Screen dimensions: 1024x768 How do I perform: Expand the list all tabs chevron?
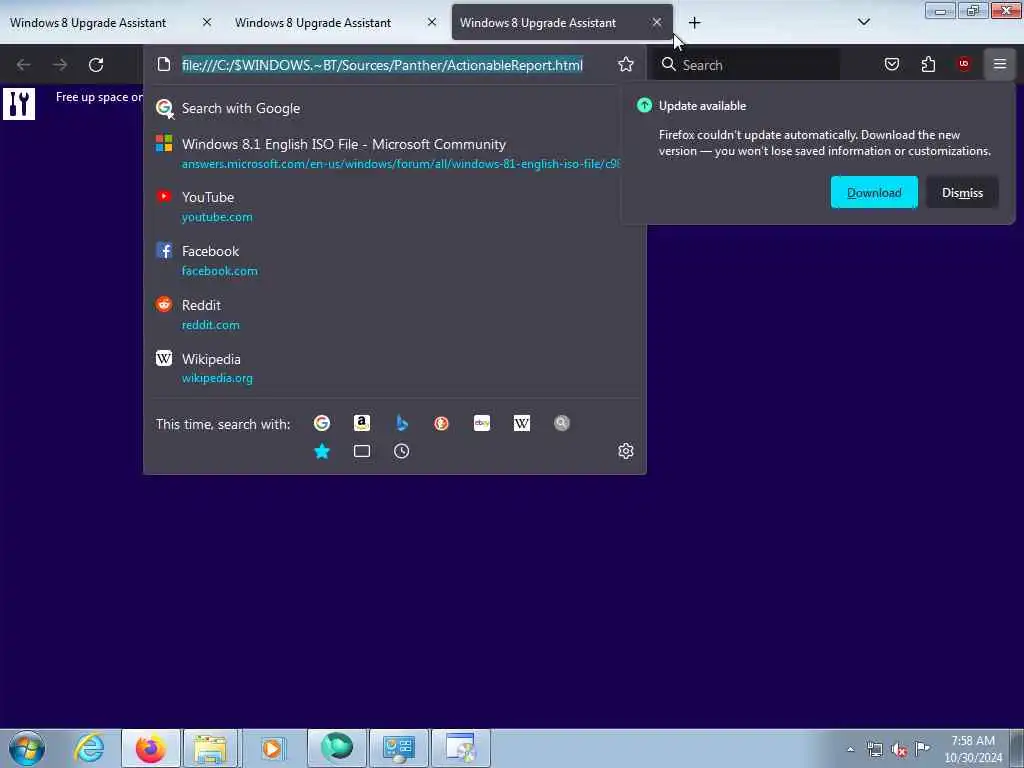(864, 22)
